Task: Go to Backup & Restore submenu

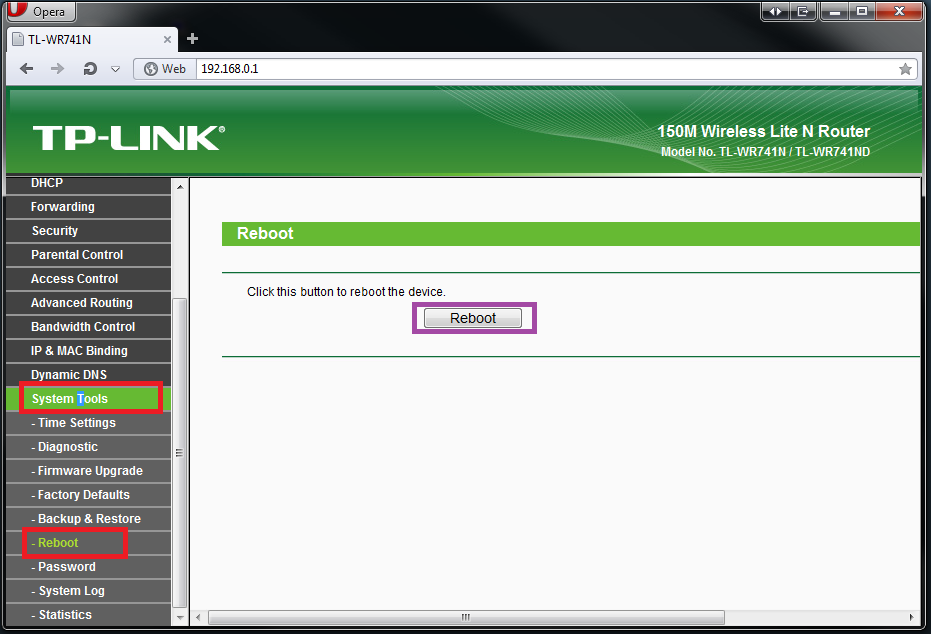Action: (x=88, y=519)
